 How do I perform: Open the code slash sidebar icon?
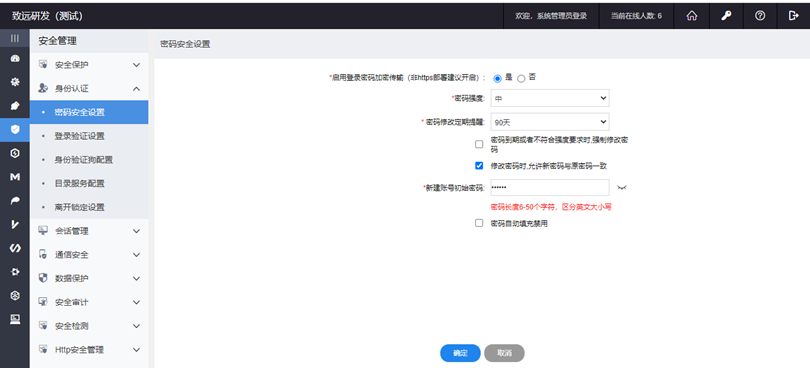[15, 248]
